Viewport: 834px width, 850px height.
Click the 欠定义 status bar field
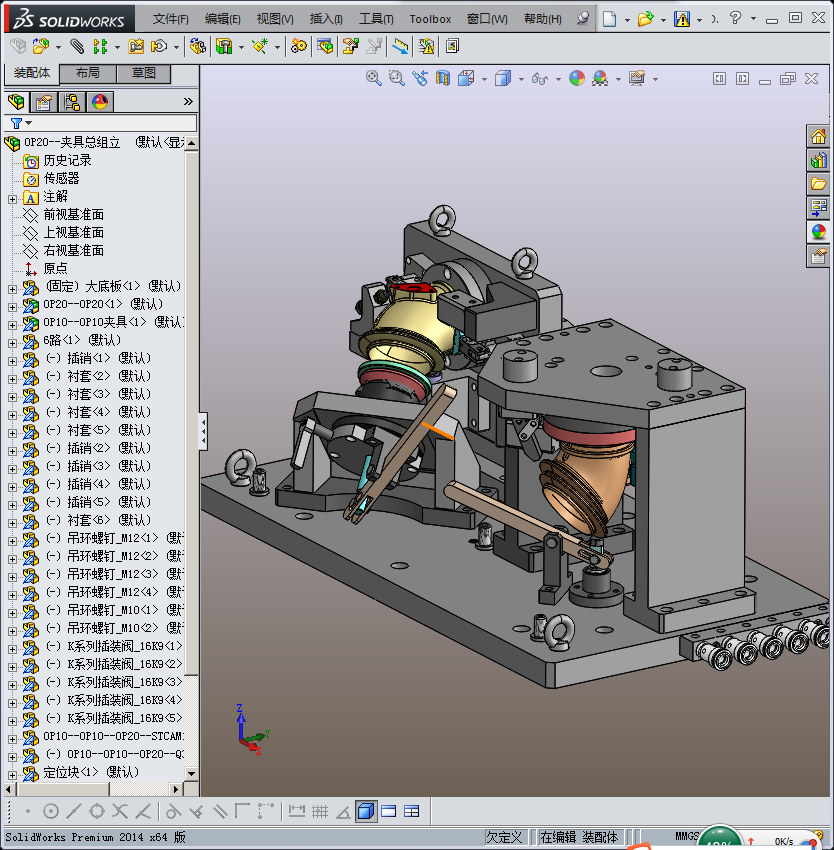[x=504, y=837]
